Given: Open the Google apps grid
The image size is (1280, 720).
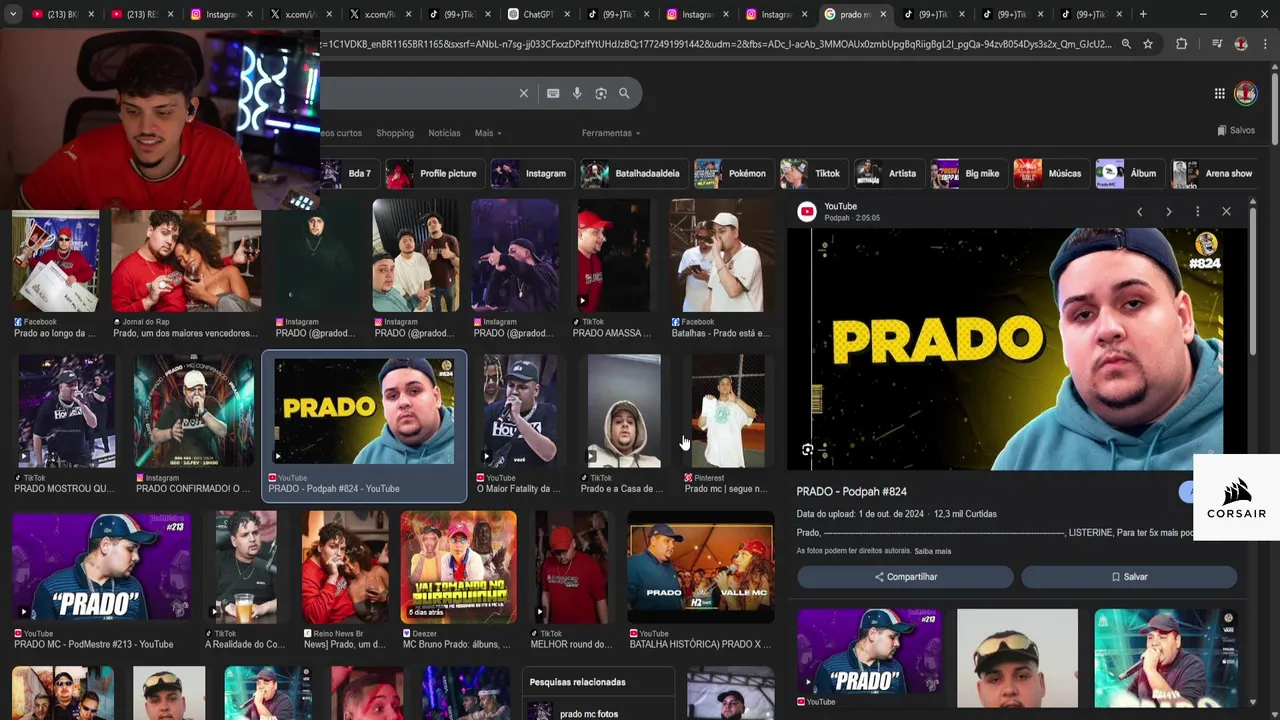Looking at the screenshot, I should click(1219, 93).
